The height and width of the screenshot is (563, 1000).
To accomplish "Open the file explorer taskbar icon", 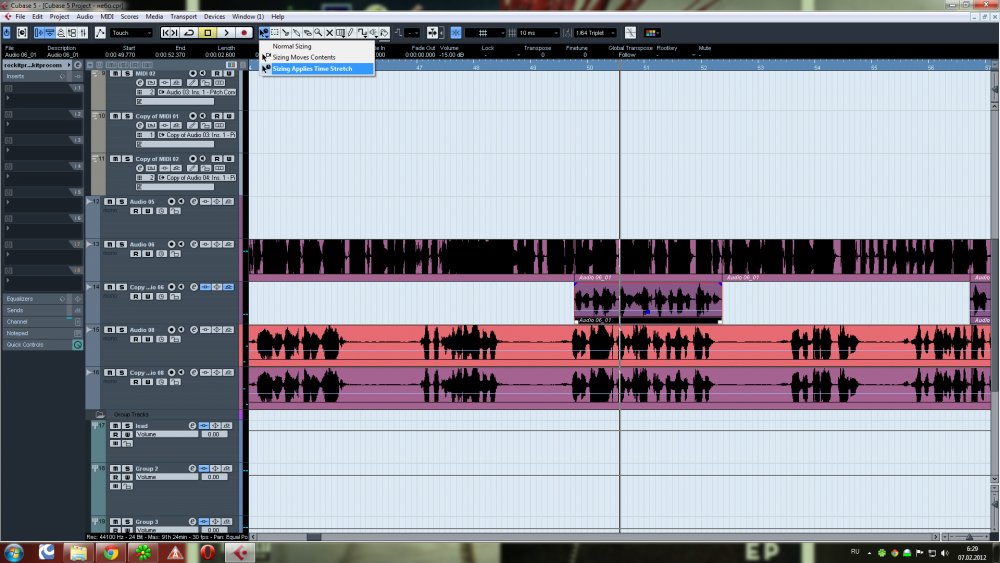I will (78, 553).
